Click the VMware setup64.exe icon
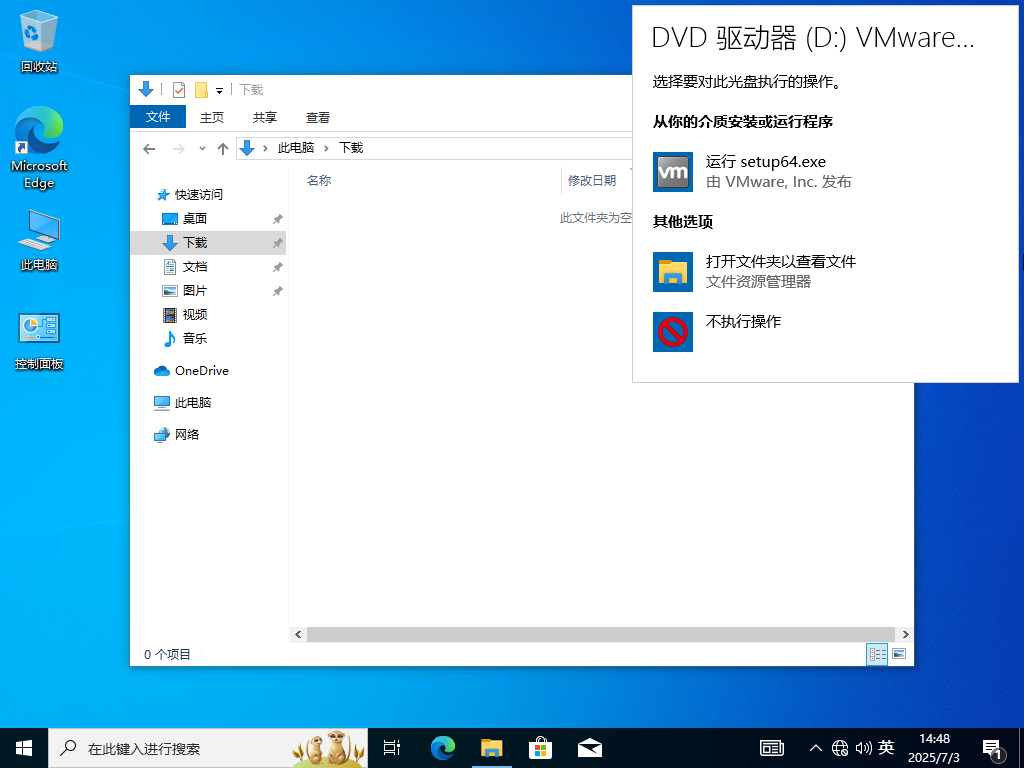1024x768 pixels. click(673, 172)
